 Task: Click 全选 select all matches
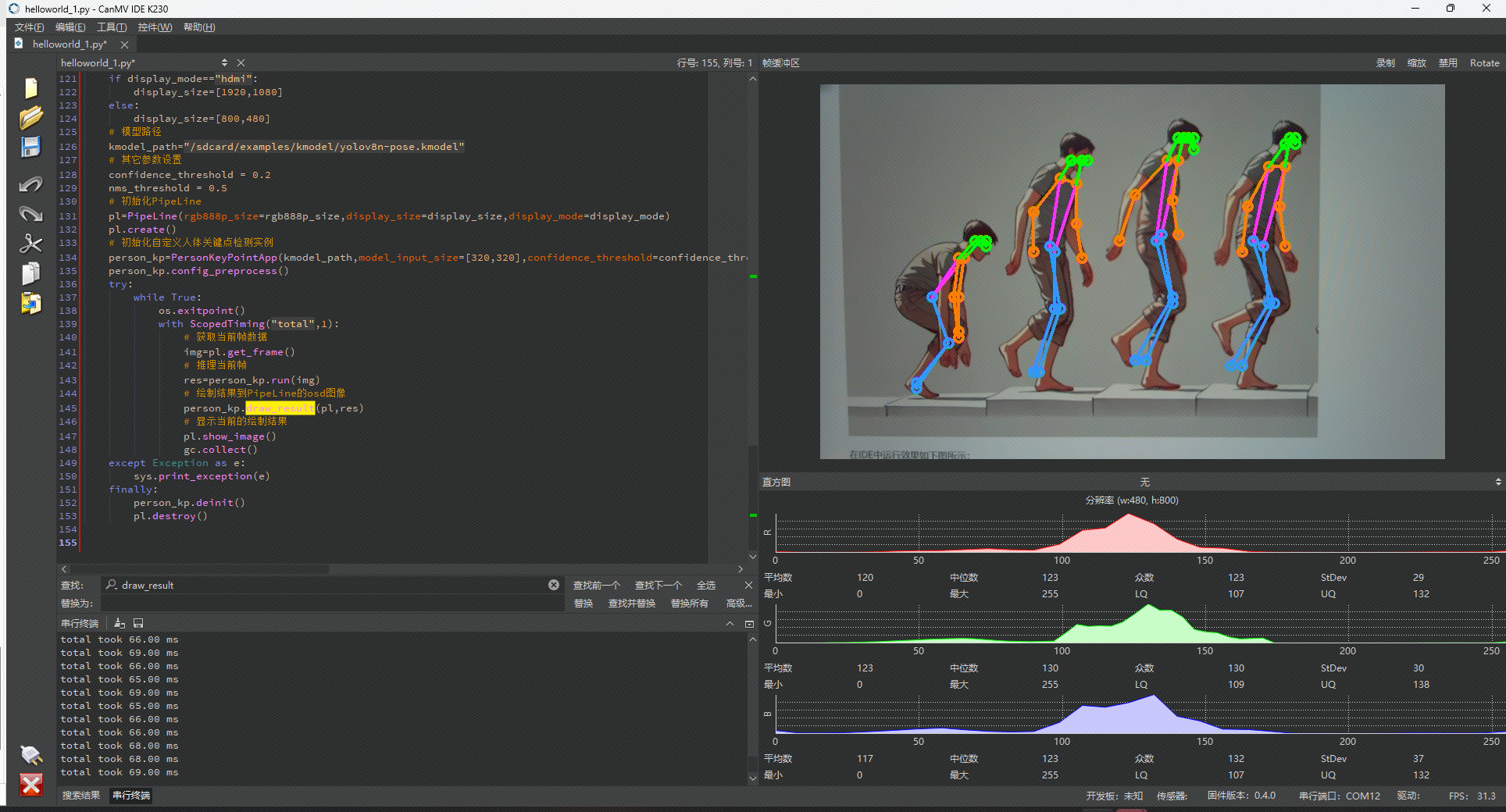coord(706,585)
